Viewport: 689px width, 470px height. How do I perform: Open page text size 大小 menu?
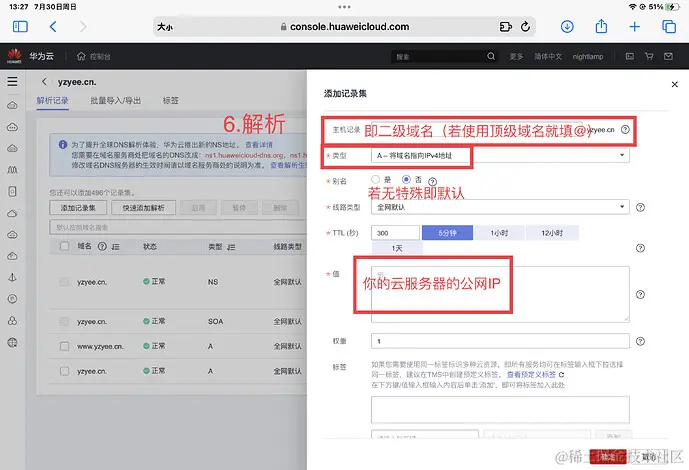(165, 27)
